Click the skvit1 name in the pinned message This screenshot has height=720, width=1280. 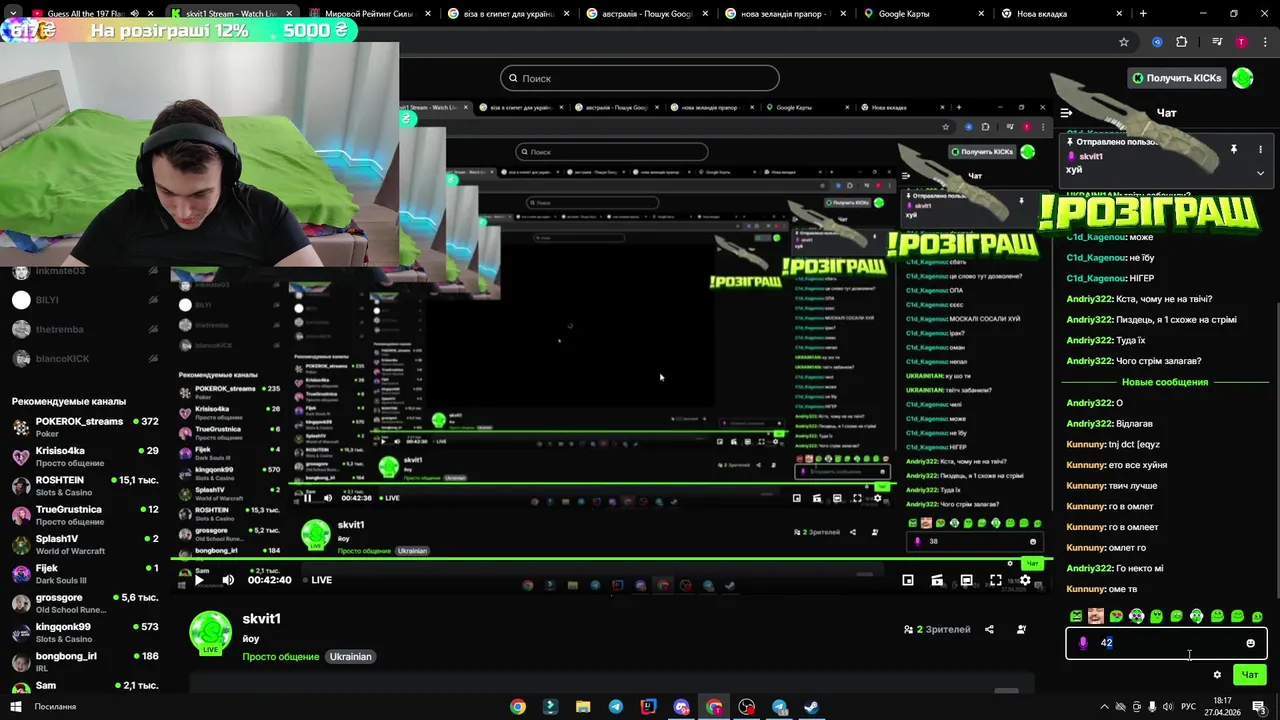pos(1091,156)
